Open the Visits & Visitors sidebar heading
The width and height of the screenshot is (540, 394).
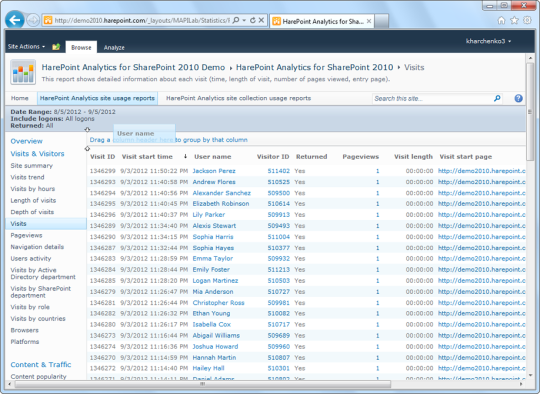(37, 154)
